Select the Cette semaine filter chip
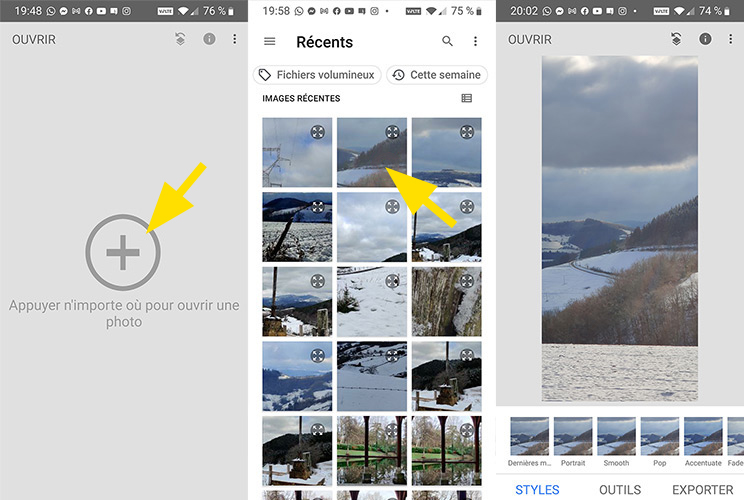 tap(437, 75)
